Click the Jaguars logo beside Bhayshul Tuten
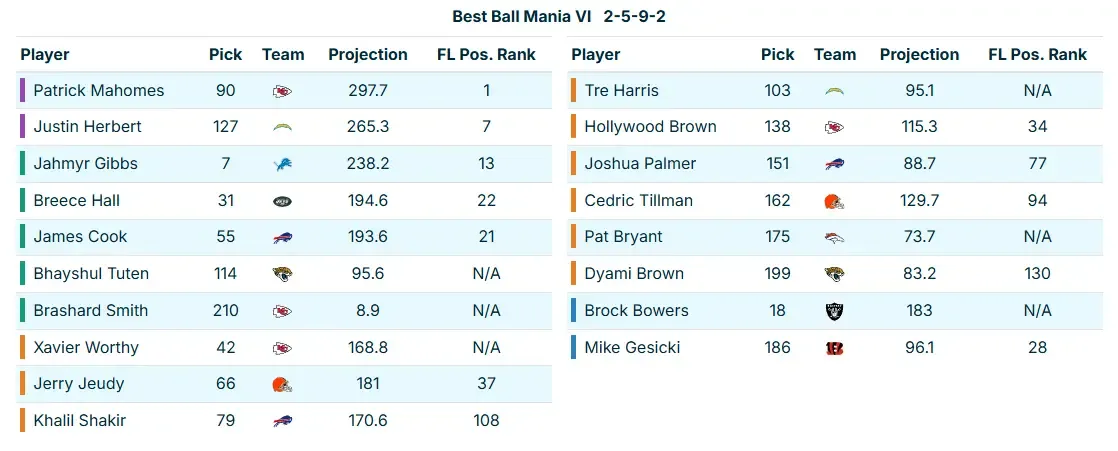Screen dimensions: 1118x451 pyautogui.click(x=283, y=274)
